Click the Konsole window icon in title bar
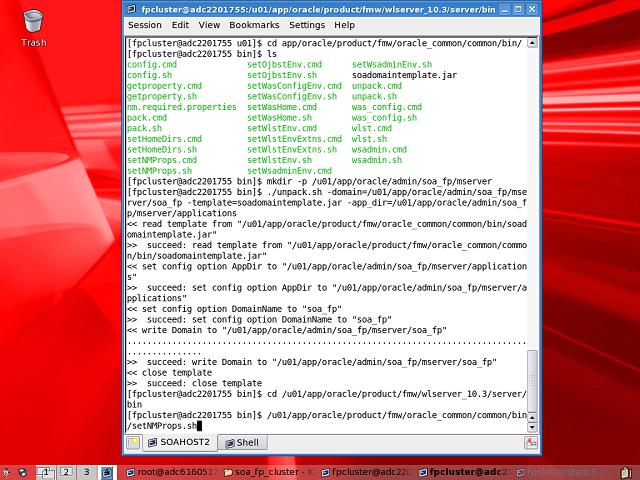 (131, 9)
